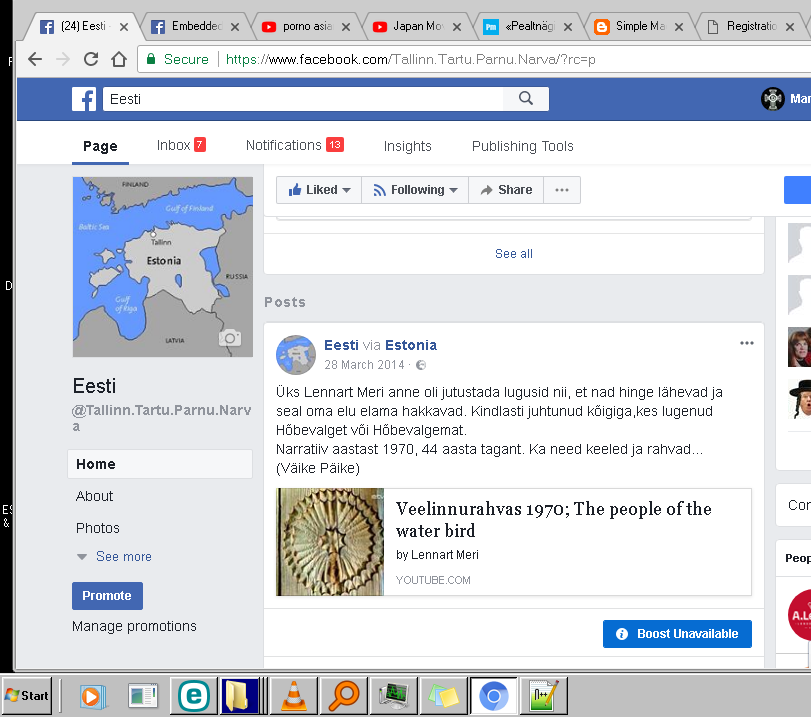Viewport: 811px width, 717px height.
Task: Click the profile avatar in header
Action: (x=773, y=98)
